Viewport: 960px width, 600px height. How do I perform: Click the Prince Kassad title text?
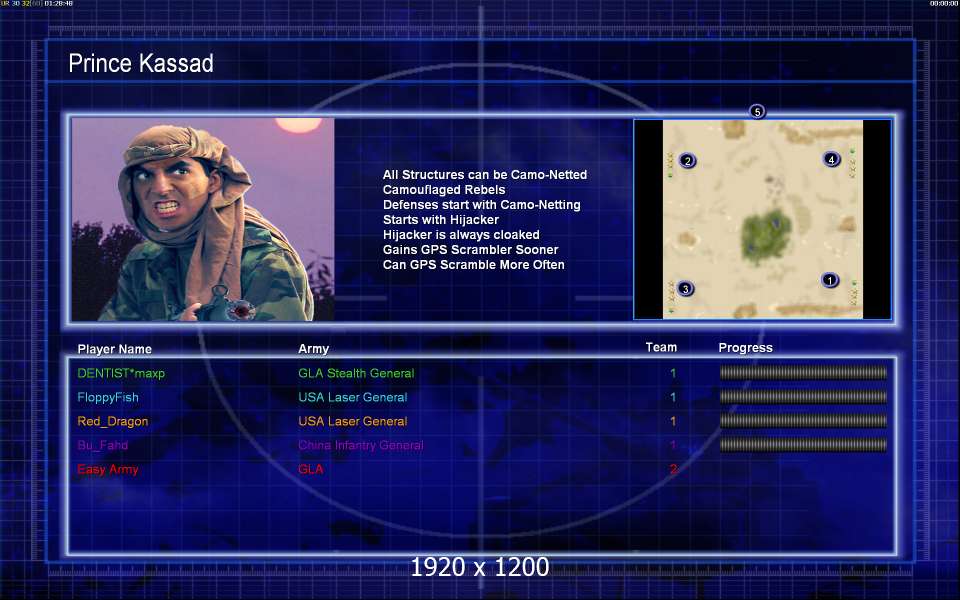(141, 63)
